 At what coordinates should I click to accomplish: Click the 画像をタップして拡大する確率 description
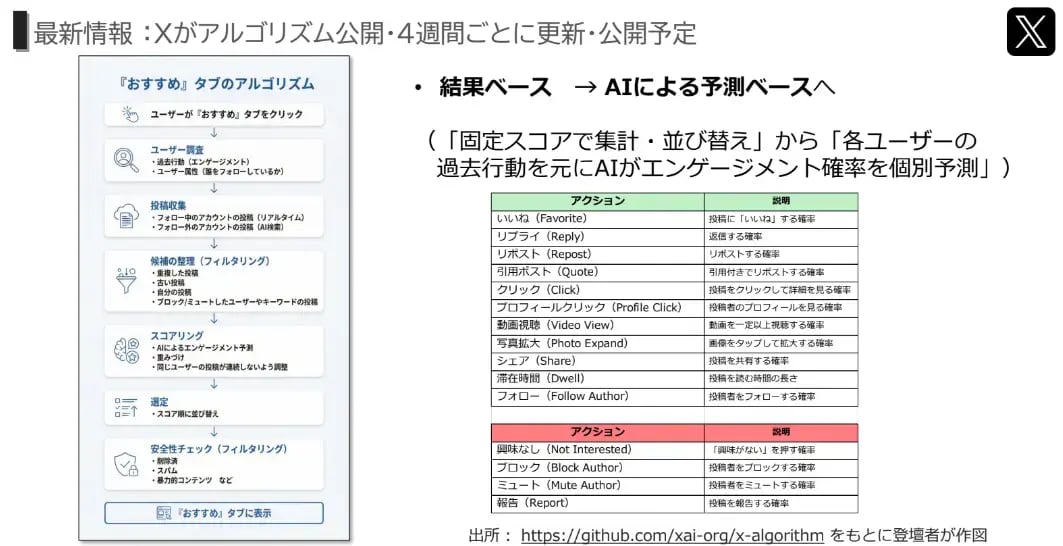tap(781, 343)
